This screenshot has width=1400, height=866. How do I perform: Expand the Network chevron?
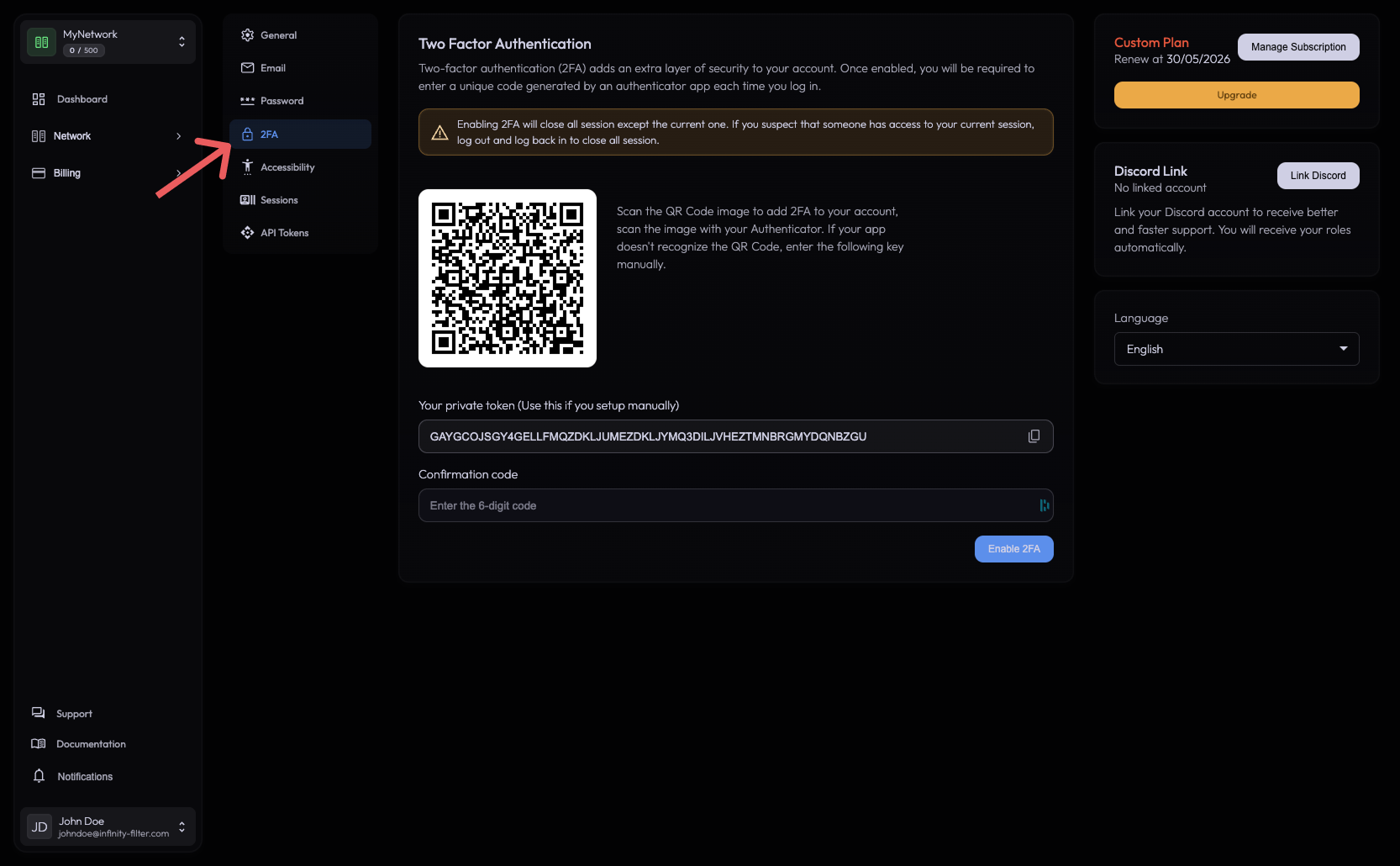point(178,136)
